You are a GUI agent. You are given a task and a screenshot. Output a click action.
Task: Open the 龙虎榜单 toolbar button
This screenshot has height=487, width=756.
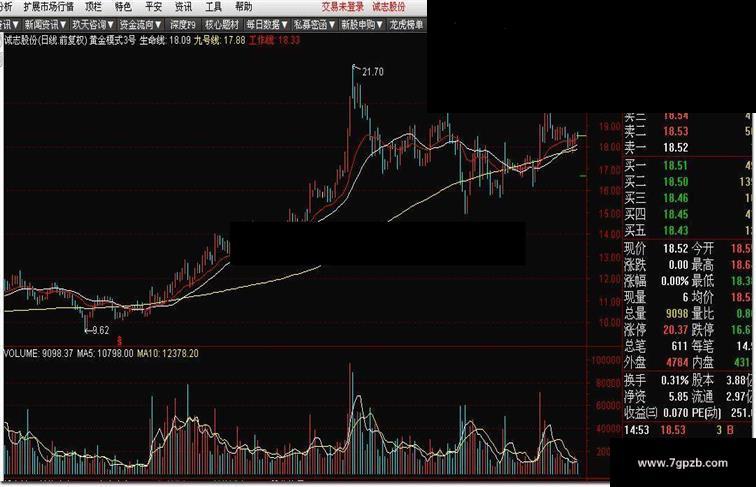406,24
